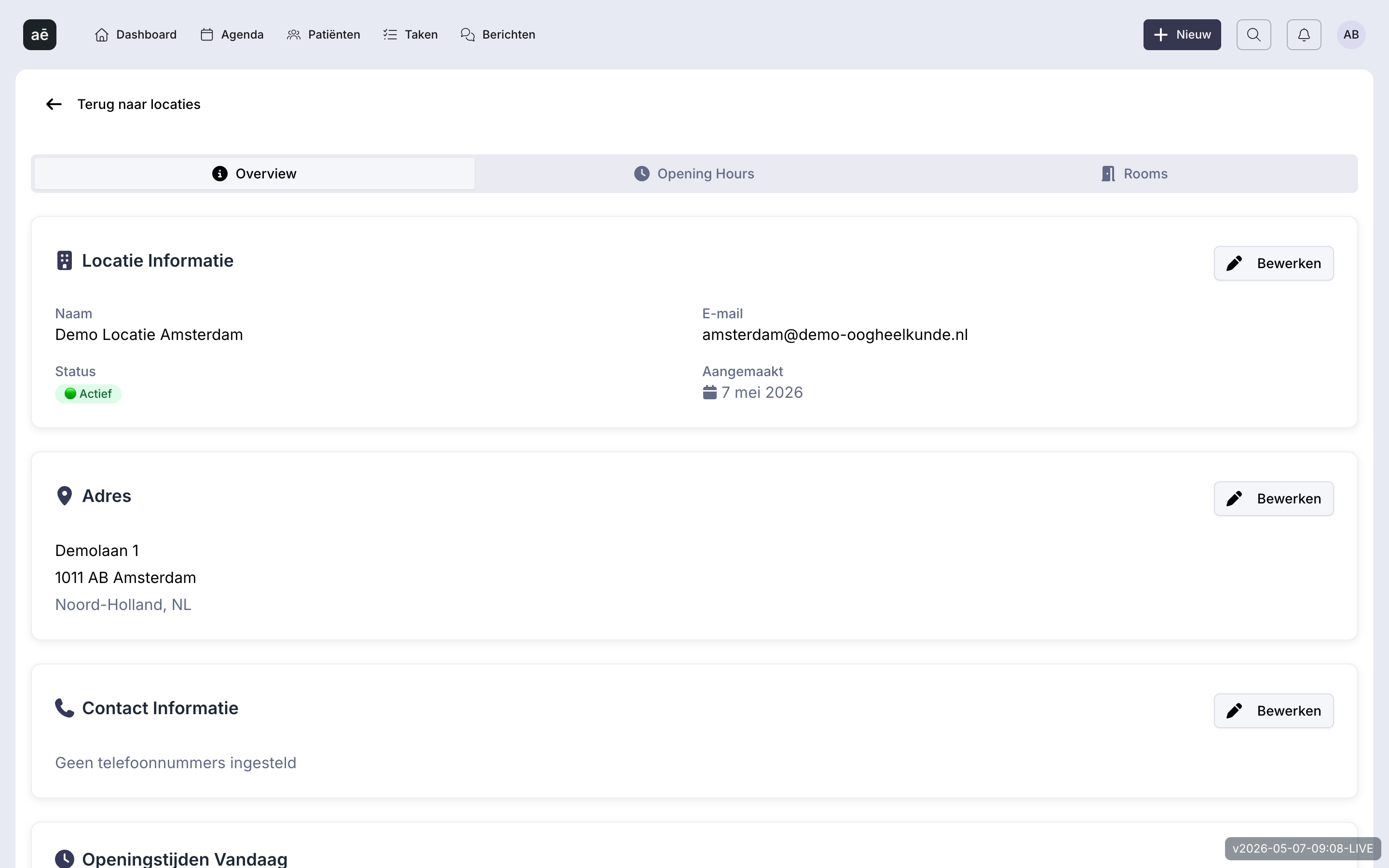1389x868 pixels.
Task: Select the Overview tab
Action: [254, 174]
